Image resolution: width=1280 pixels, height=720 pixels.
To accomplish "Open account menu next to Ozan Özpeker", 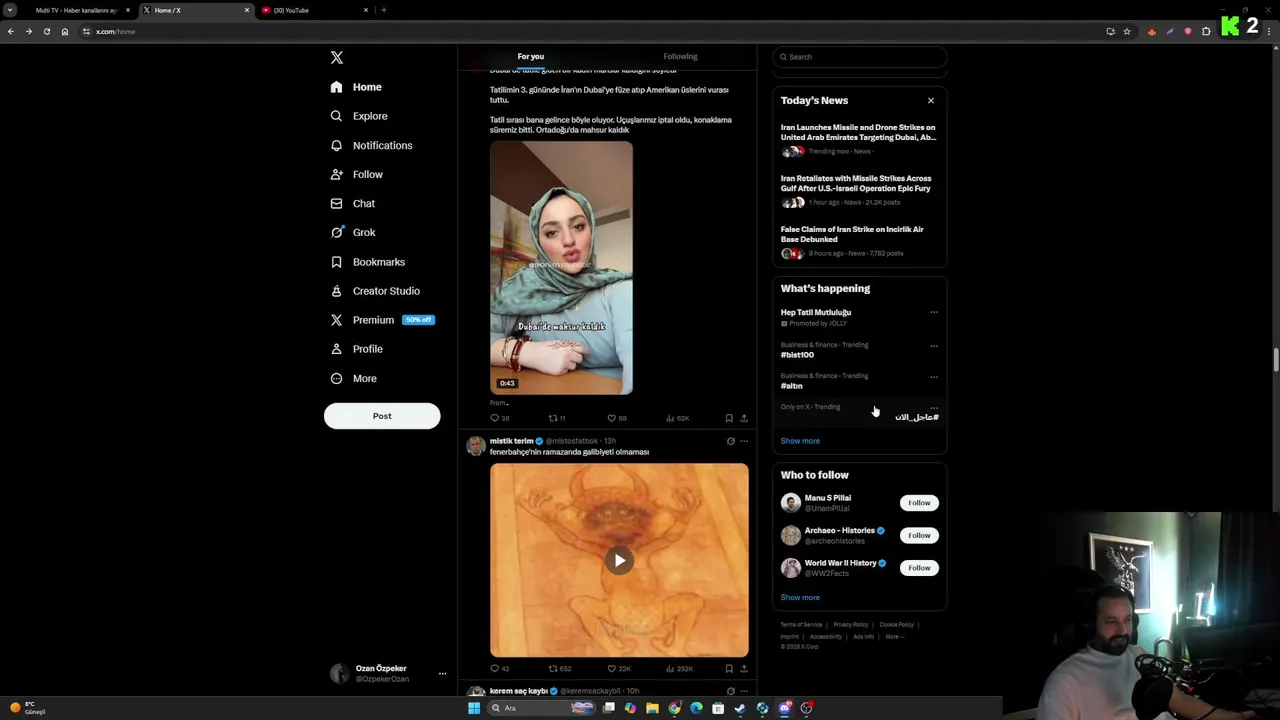I will click(442, 674).
